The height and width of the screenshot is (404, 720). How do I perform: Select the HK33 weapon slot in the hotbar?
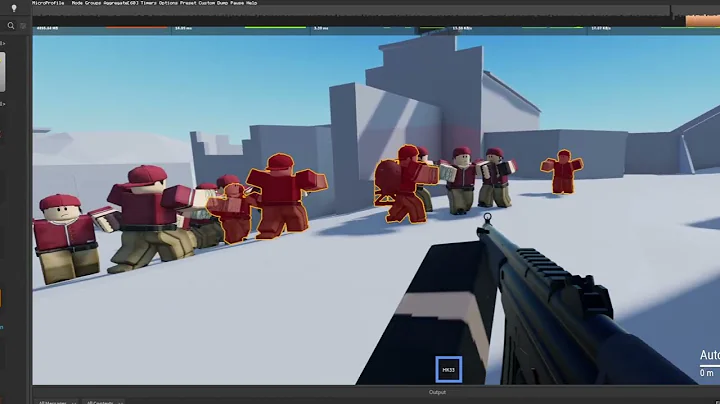(449, 369)
